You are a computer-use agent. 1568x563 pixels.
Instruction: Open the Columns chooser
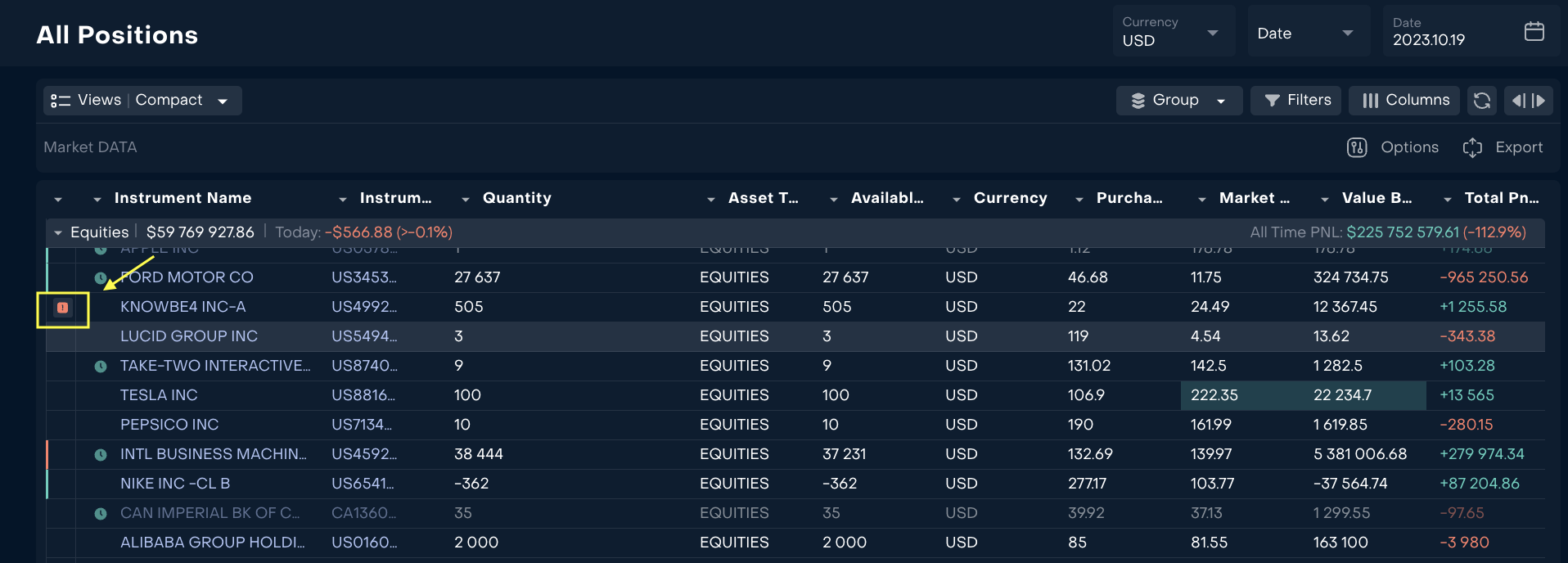click(x=1404, y=101)
